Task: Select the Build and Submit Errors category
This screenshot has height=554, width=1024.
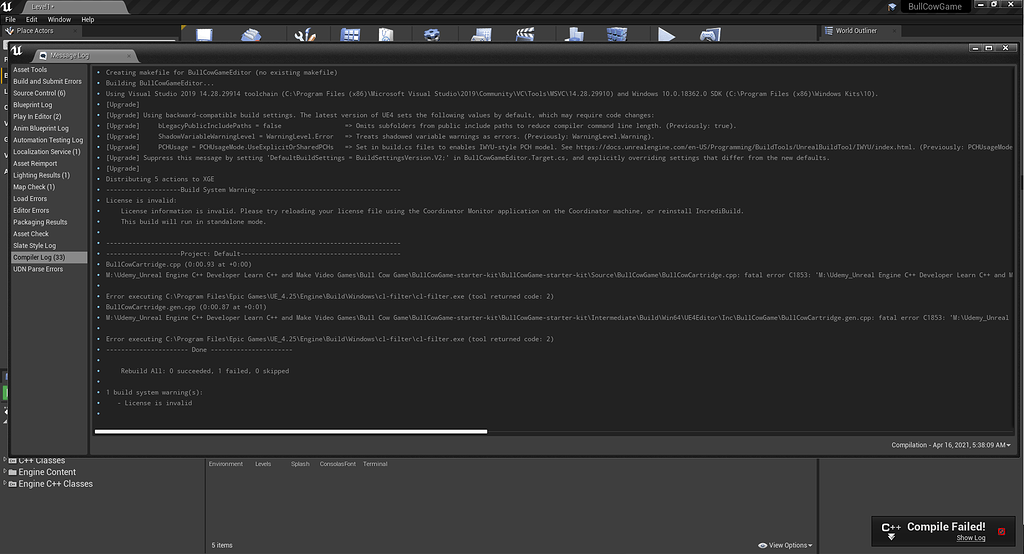Action: 49,82
